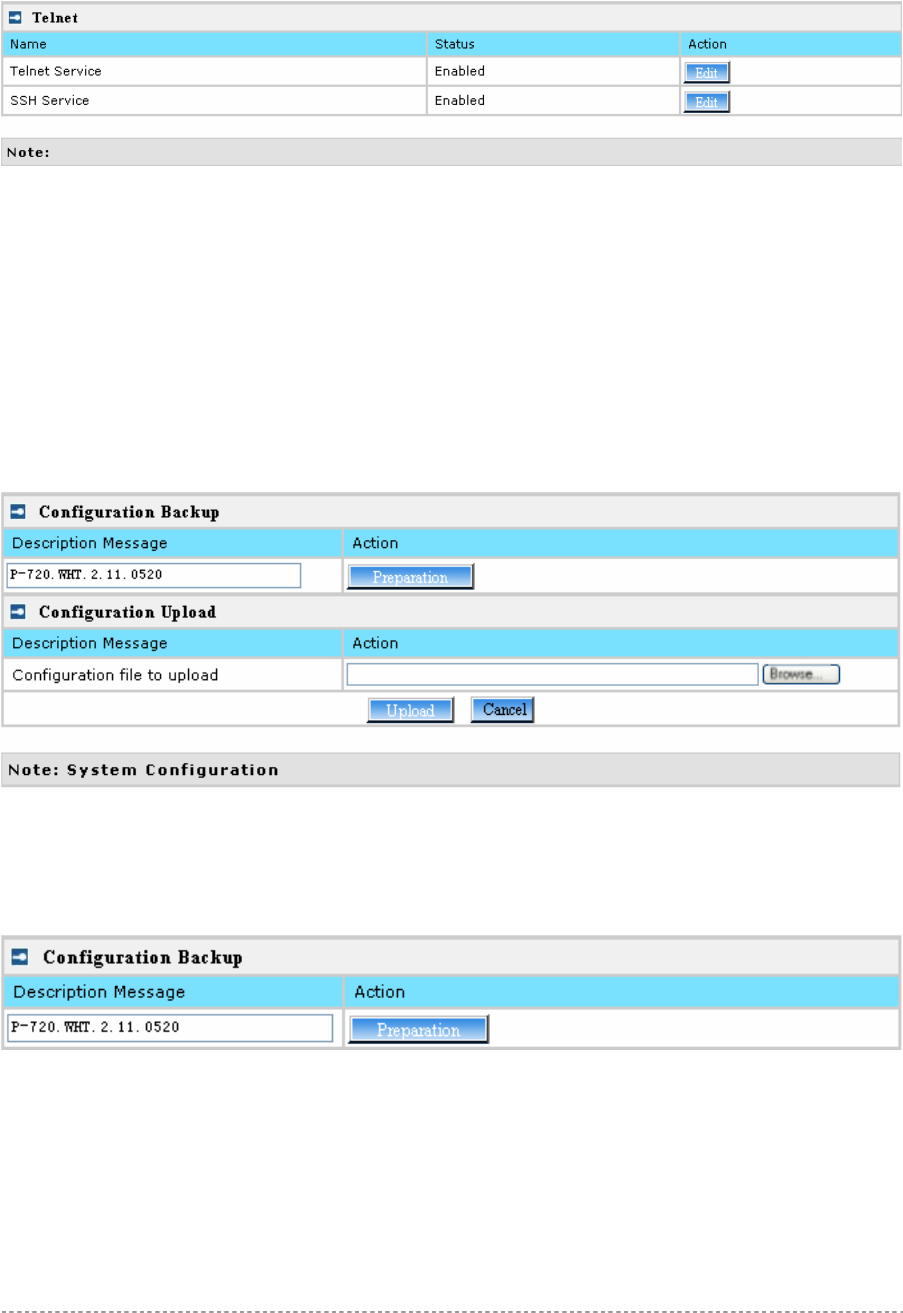
Task: Click Preparation in the lower Configuration Backup
Action: 419,1030
